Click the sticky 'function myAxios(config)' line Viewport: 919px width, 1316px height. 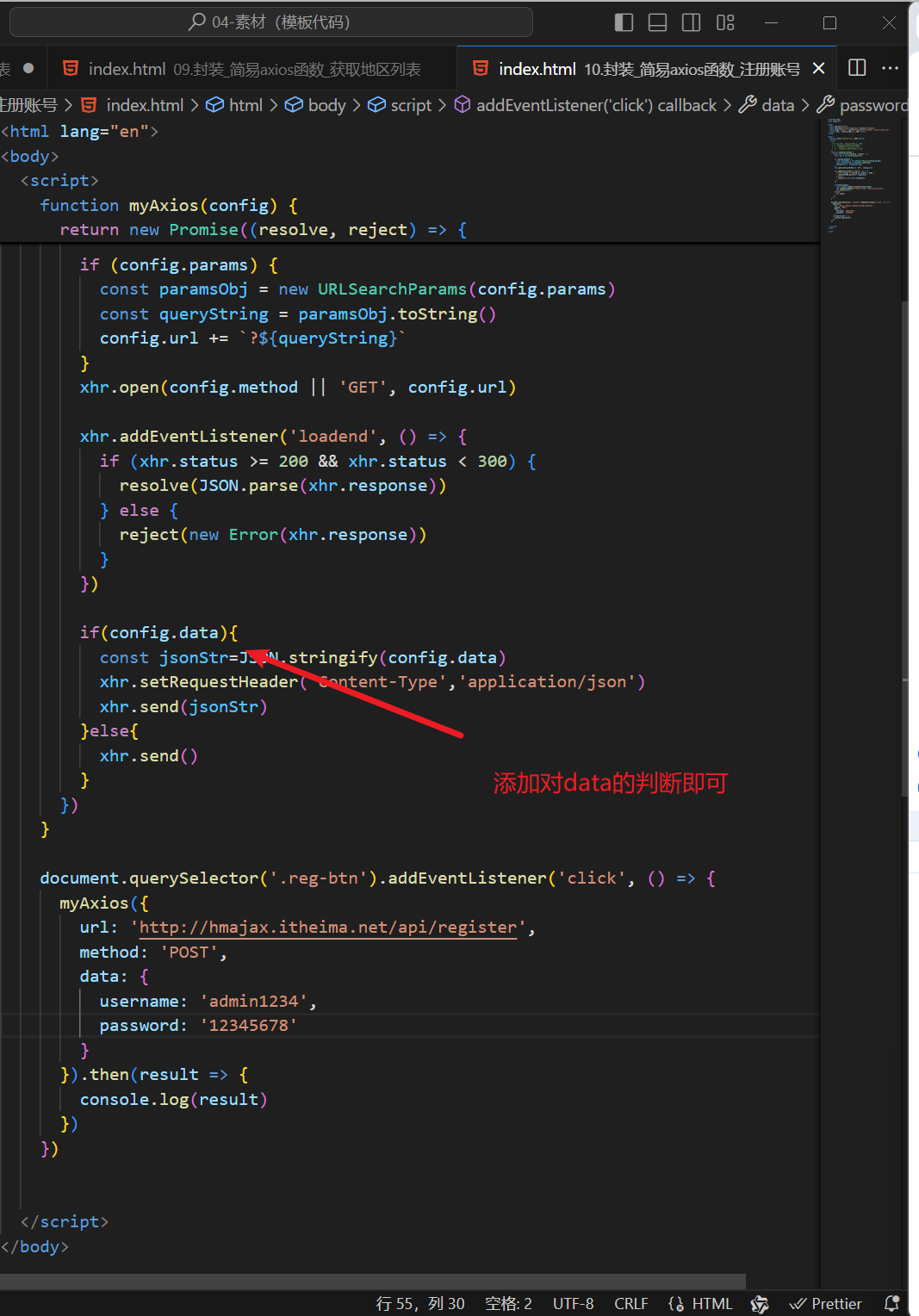click(x=169, y=205)
